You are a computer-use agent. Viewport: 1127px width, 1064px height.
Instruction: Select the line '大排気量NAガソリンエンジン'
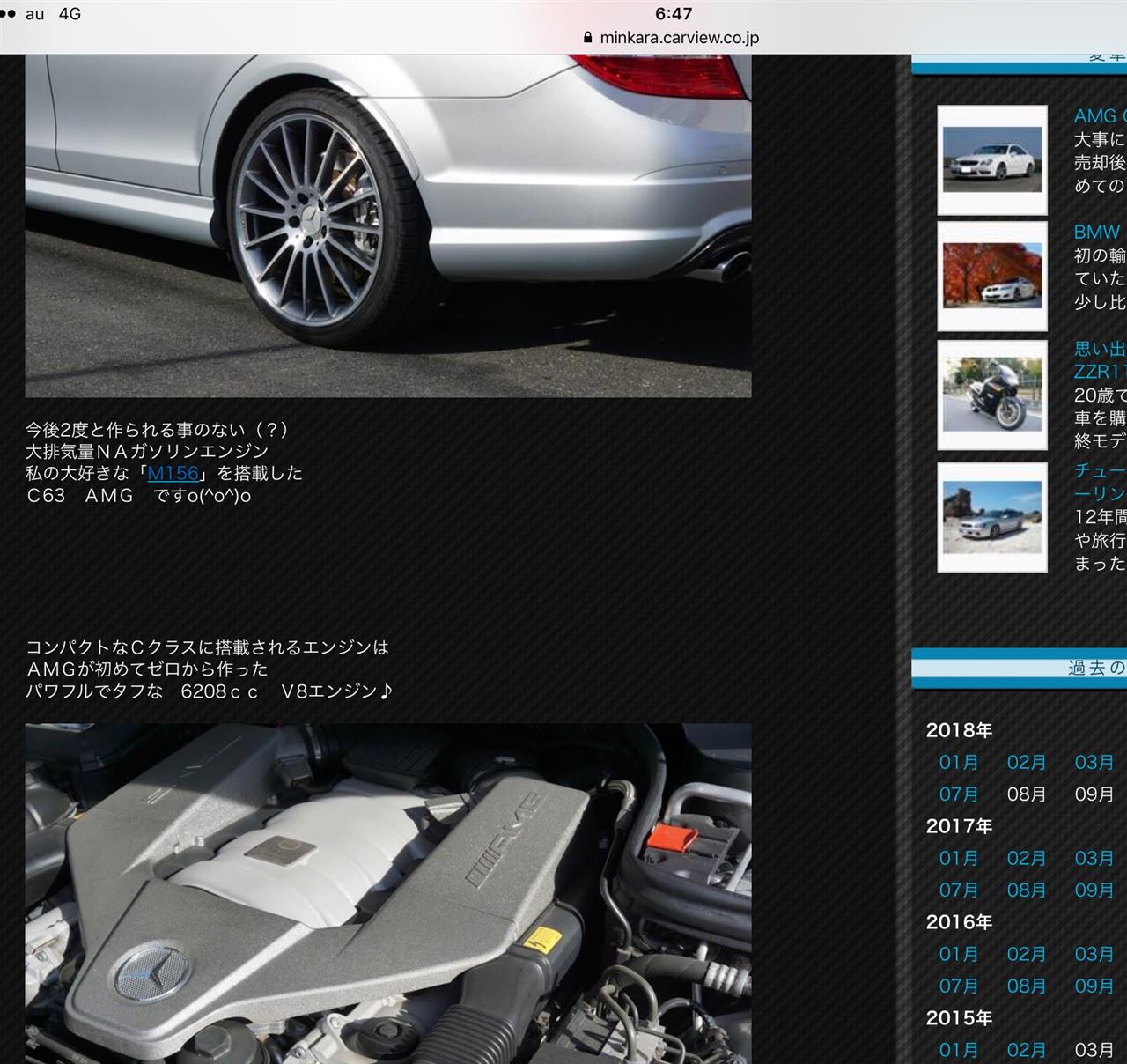point(147,452)
